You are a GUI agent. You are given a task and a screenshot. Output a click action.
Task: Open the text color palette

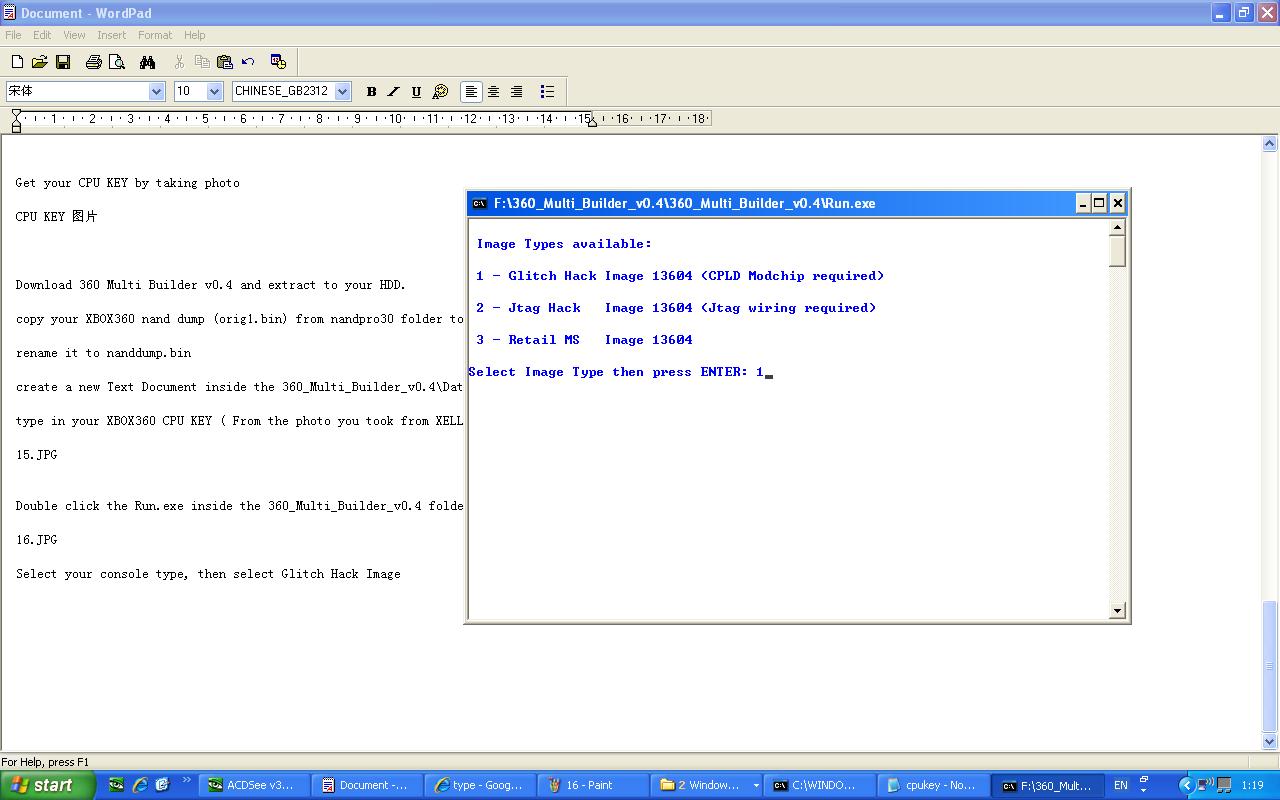click(x=440, y=91)
